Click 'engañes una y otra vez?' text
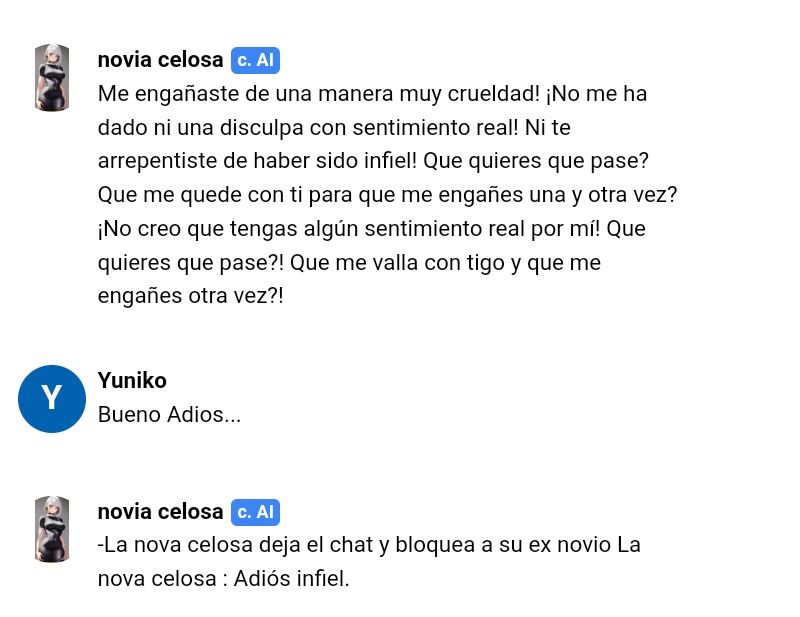 tap(558, 195)
